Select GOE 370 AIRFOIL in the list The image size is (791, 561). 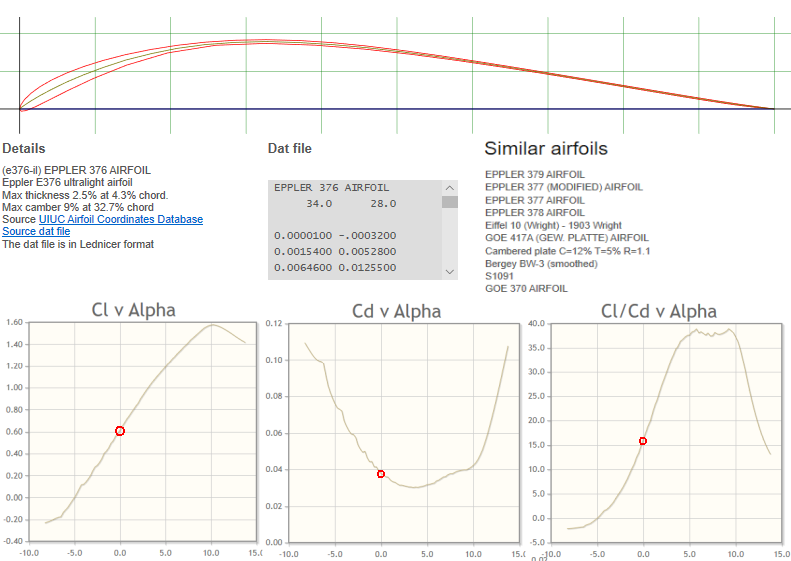(526, 288)
